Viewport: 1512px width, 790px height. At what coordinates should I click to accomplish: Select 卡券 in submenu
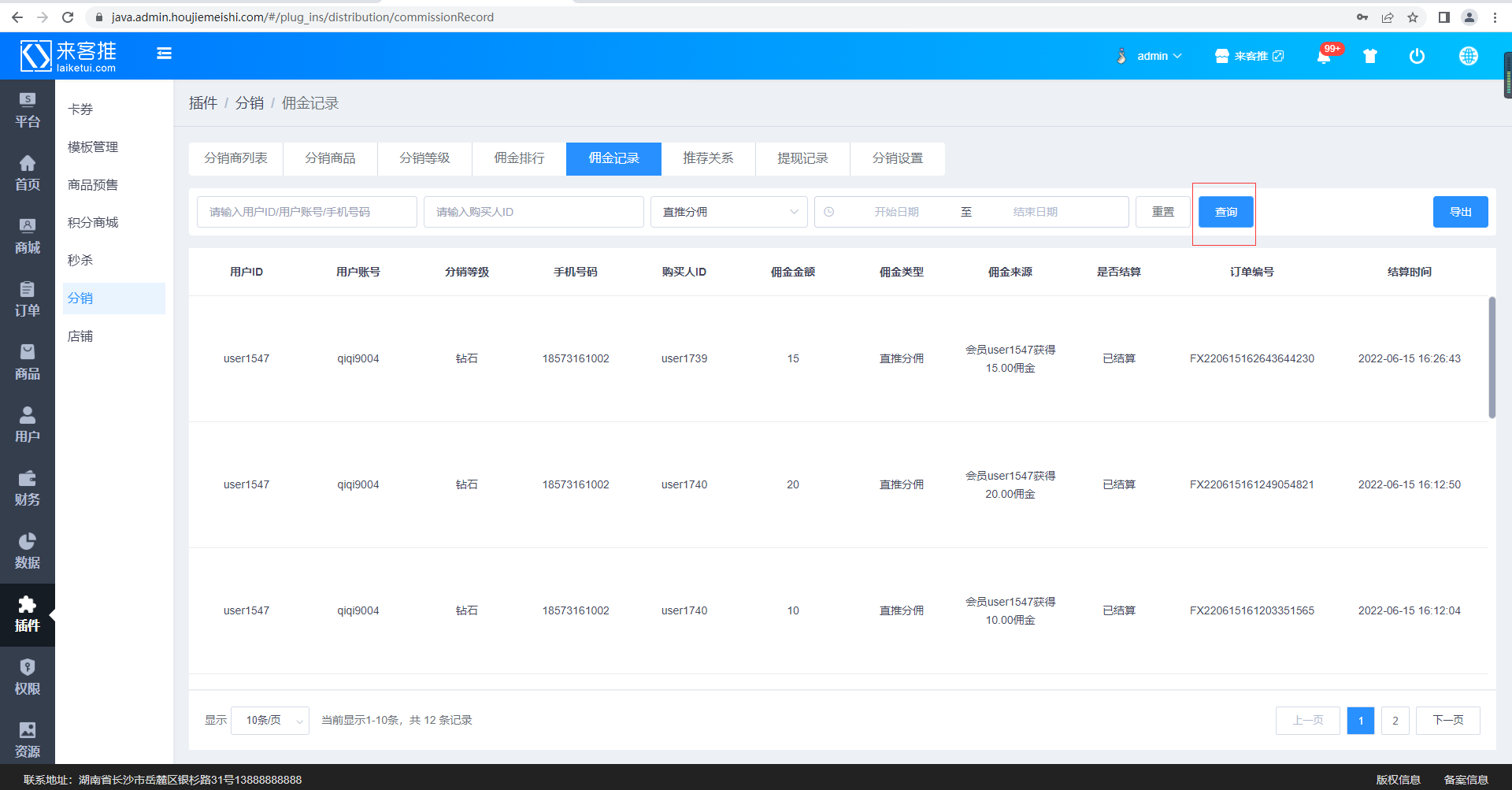[114, 109]
